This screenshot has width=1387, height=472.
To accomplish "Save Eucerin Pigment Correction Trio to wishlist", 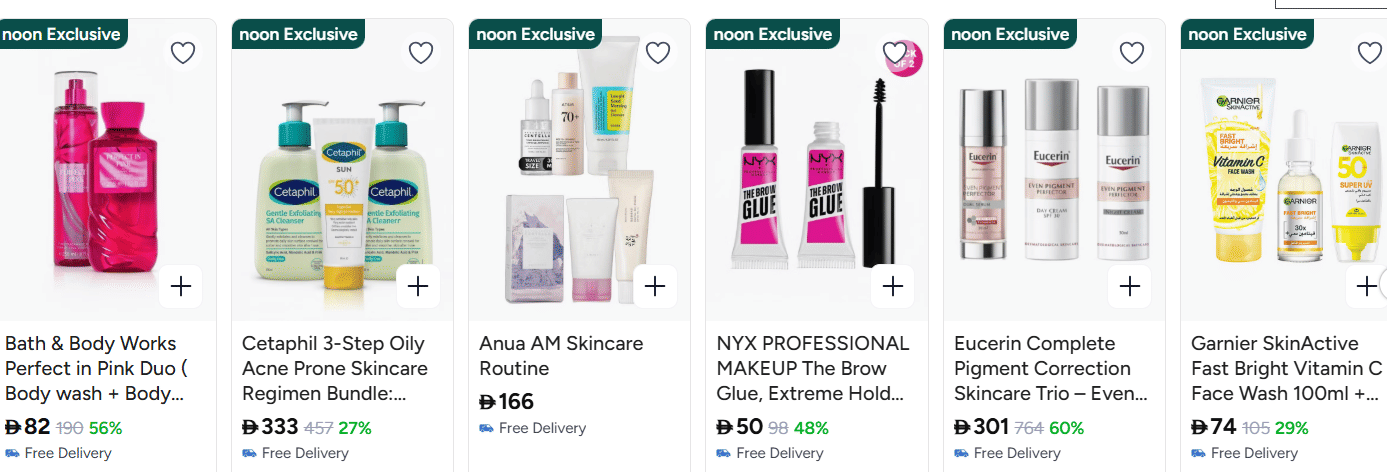I will (x=1131, y=53).
